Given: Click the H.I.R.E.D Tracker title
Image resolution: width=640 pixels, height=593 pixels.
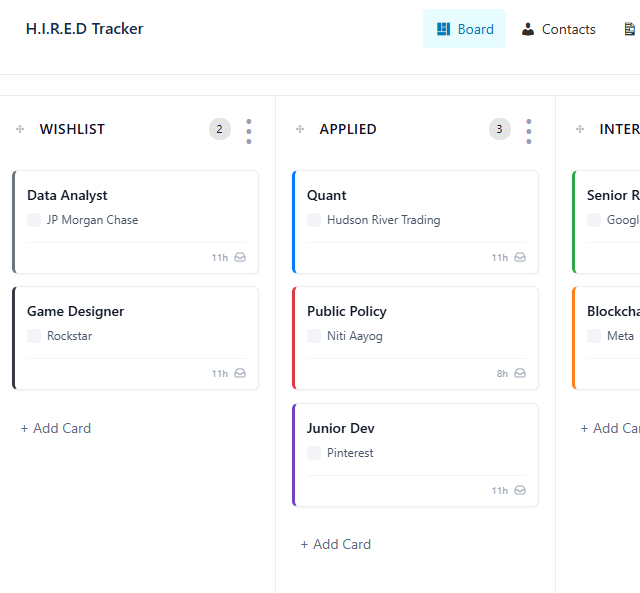Looking at the screenshot, I should coord(85,29).
